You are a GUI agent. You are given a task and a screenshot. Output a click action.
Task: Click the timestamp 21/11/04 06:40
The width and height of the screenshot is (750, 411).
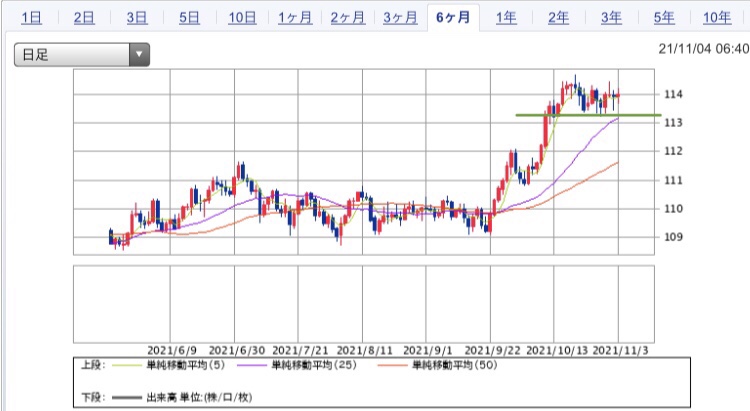click(x=704, y=49)
